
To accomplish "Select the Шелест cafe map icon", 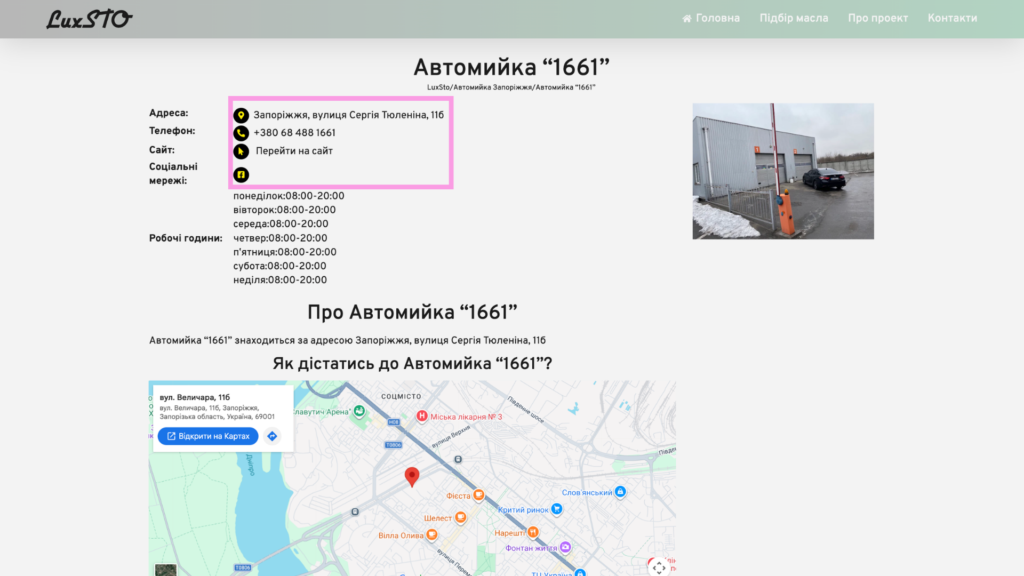I will point(460,517).
